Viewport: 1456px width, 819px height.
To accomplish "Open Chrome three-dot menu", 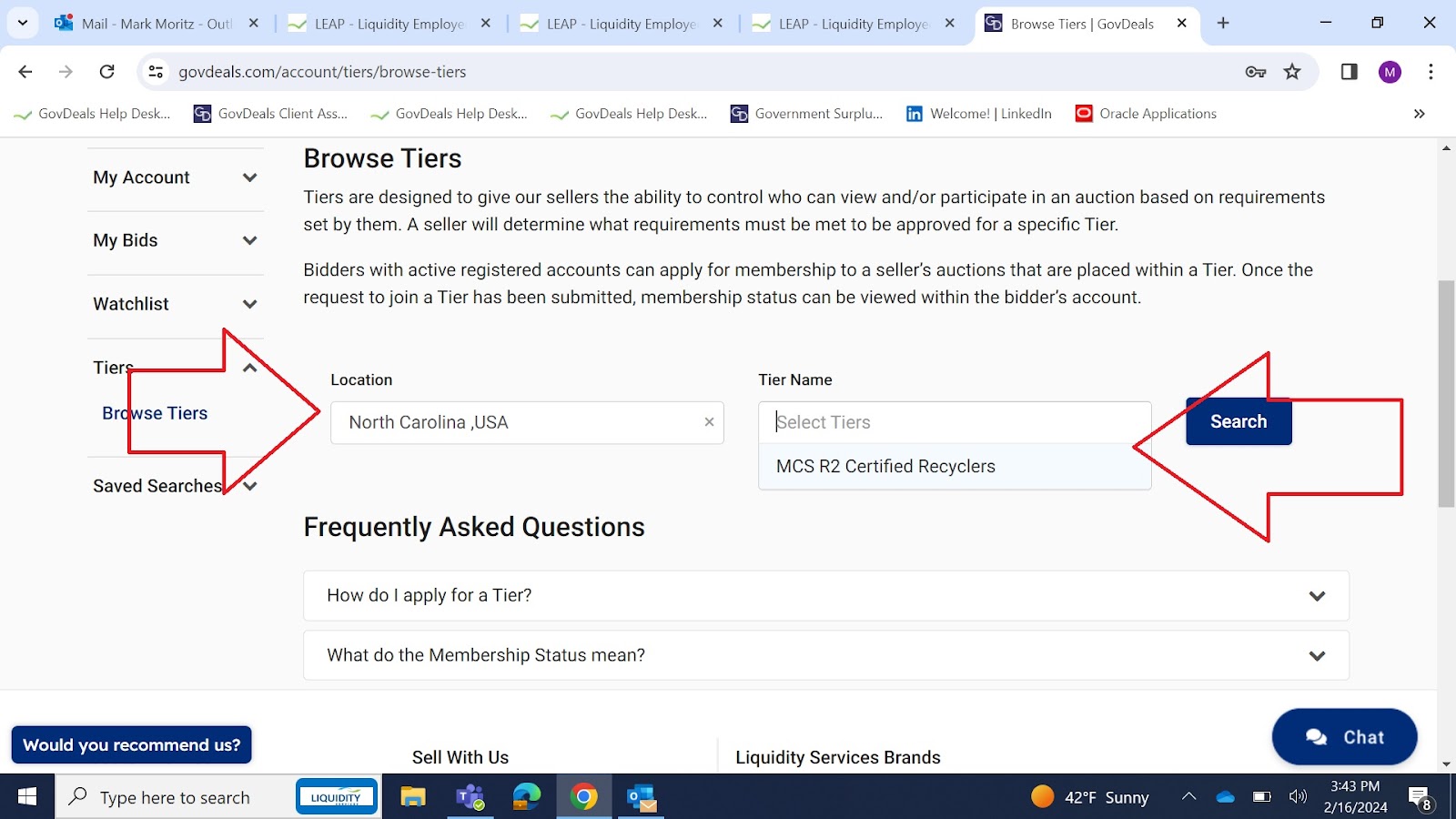I will click(1431, 72).
